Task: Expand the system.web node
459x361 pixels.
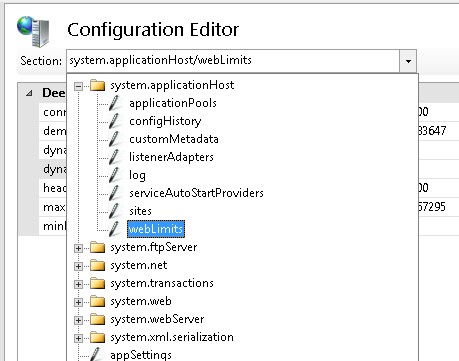Action: (78, 302)
